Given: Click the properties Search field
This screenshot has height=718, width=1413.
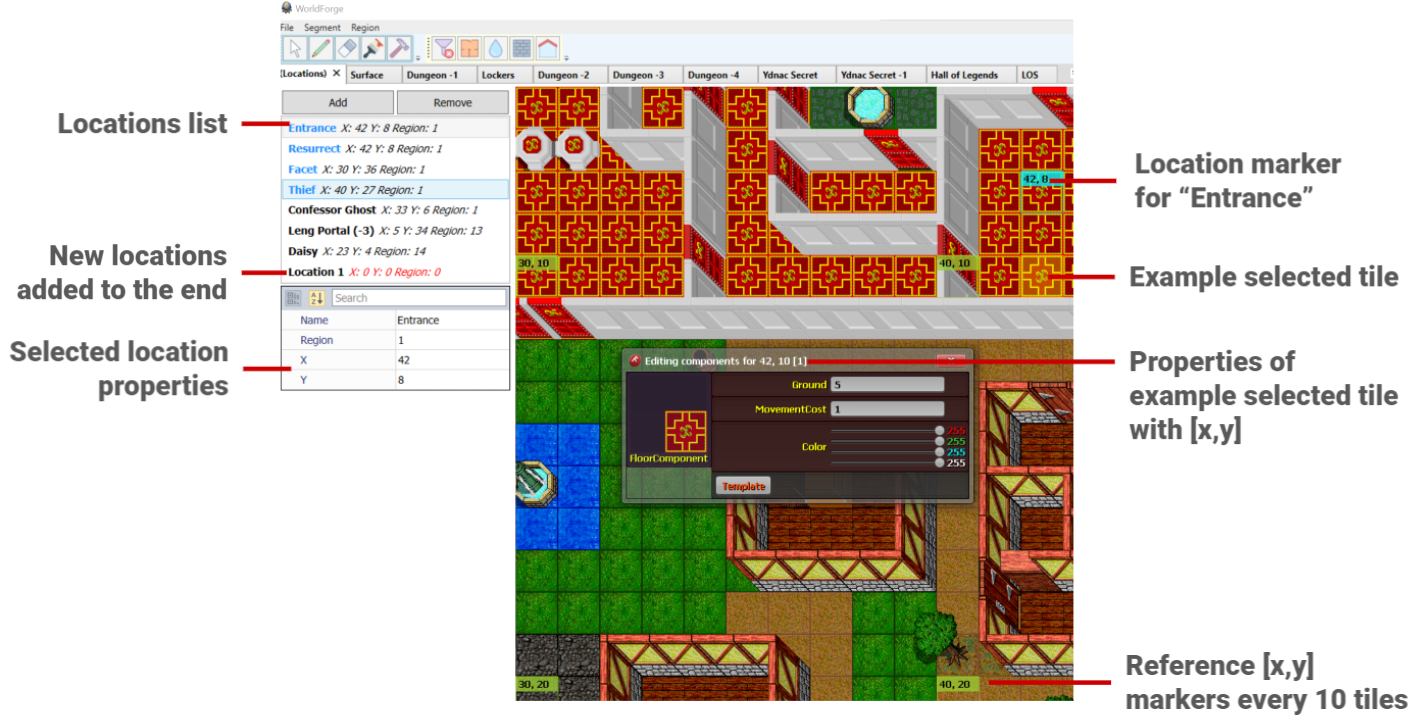Looking at the screenshot, I should [418, 298].
